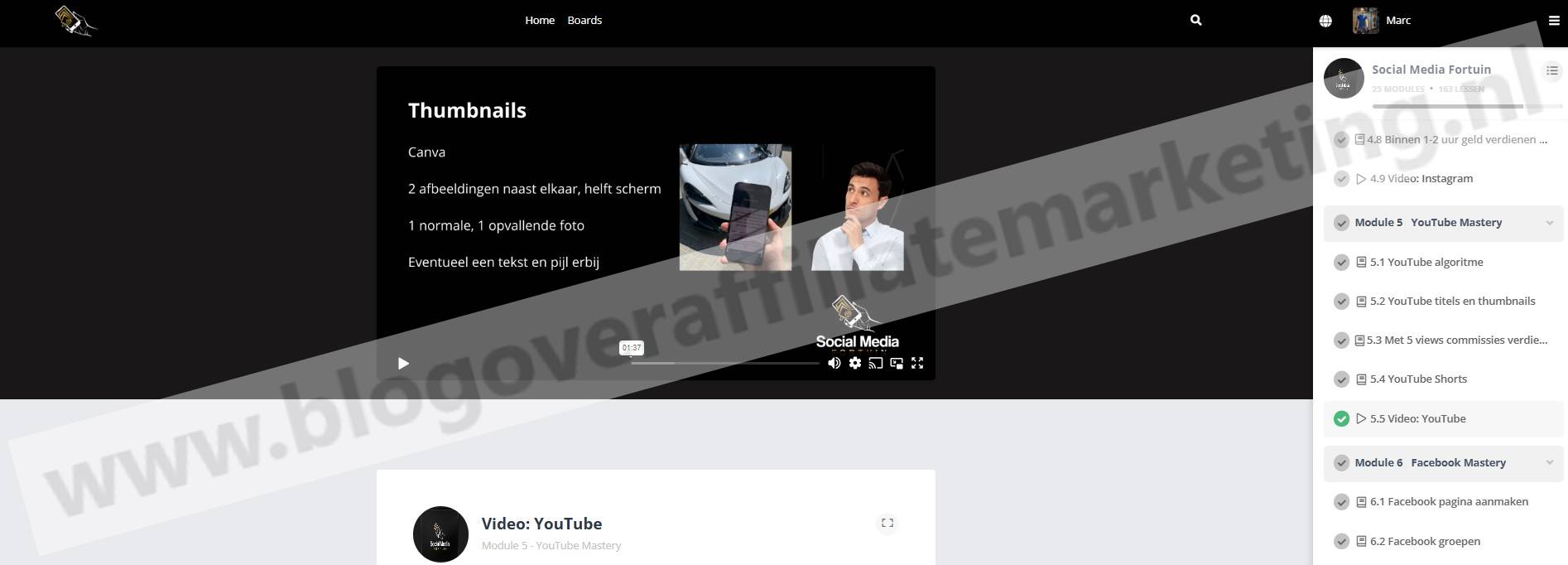Screen dimensions: 1568x565
Task: Open the Boards menu item
Action: (584, 20)
